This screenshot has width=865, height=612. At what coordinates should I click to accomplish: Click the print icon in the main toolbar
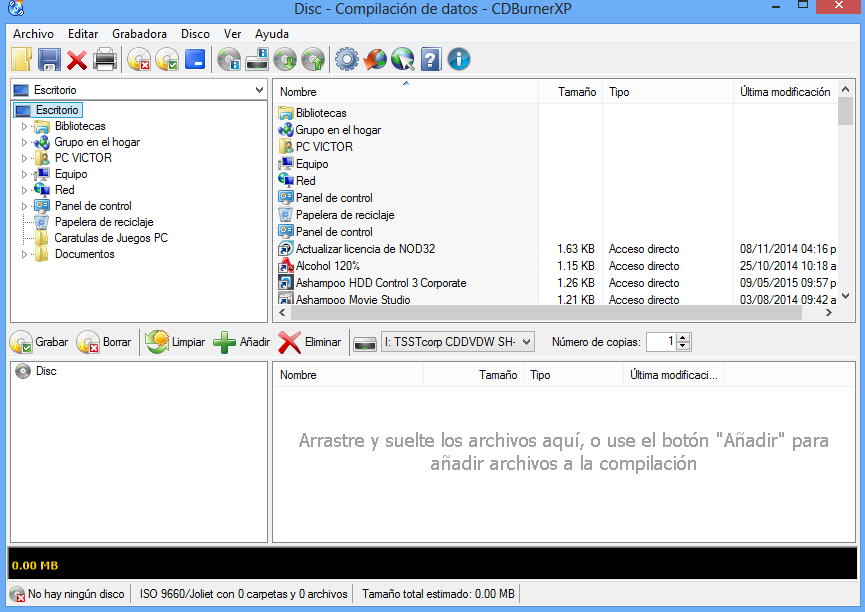104,59
